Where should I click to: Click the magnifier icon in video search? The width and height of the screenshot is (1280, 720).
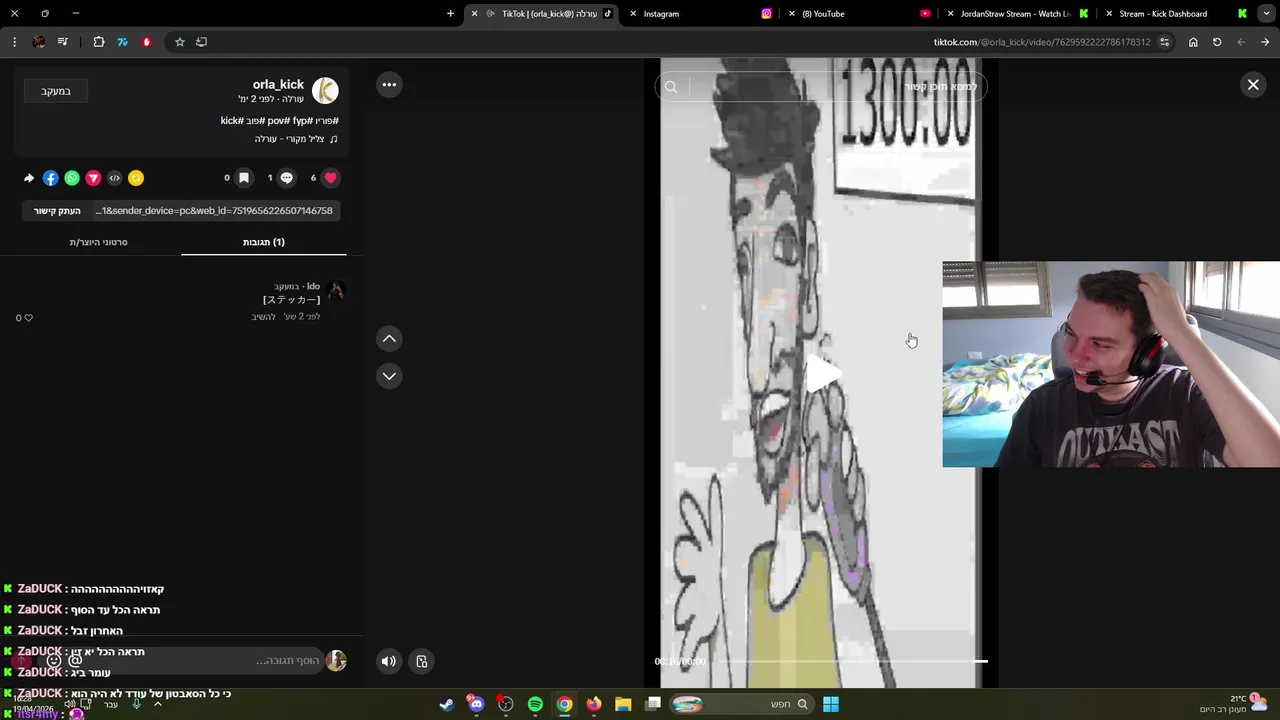coord(671,87)
